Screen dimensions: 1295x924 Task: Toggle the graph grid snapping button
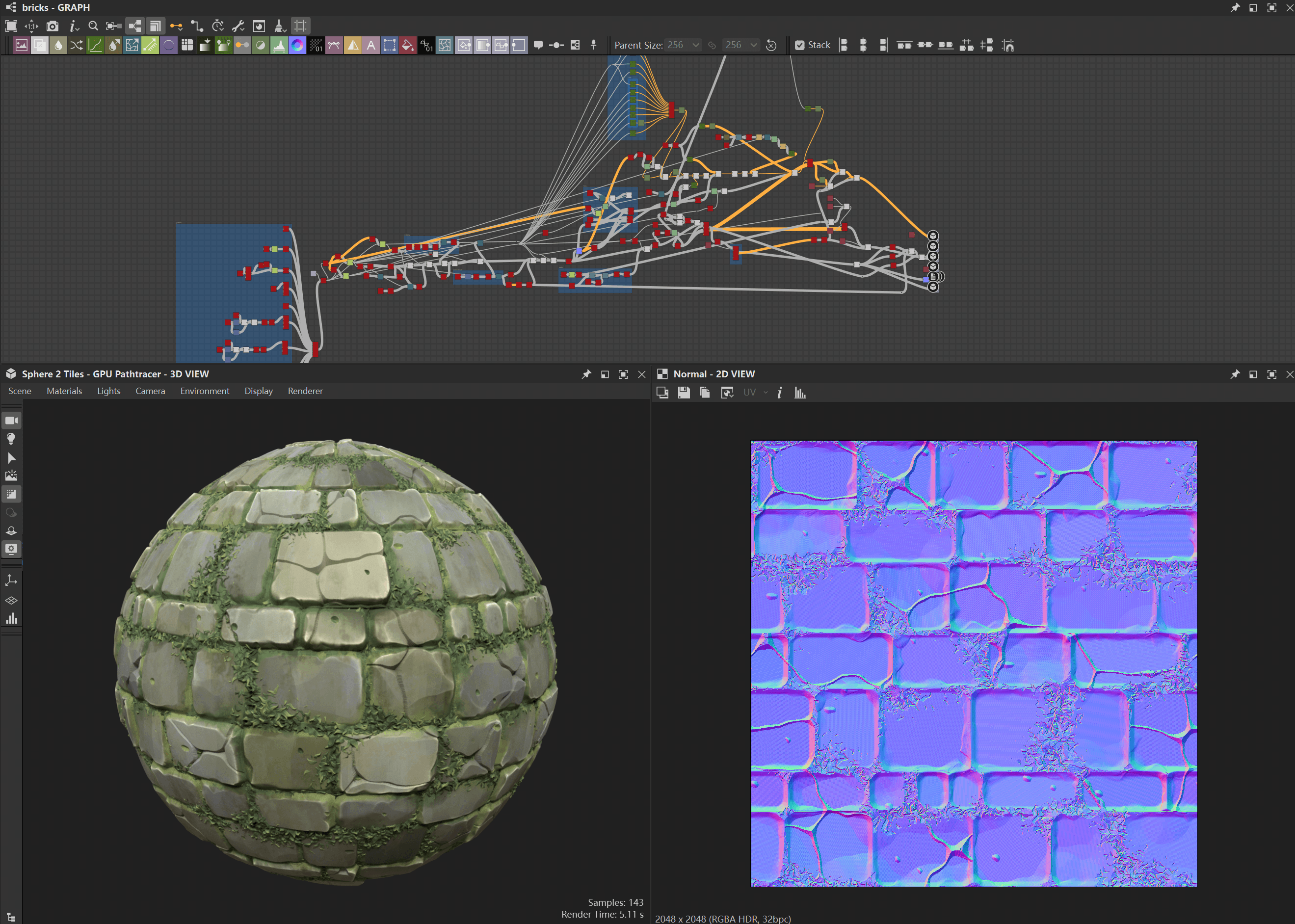pos(300,26)
